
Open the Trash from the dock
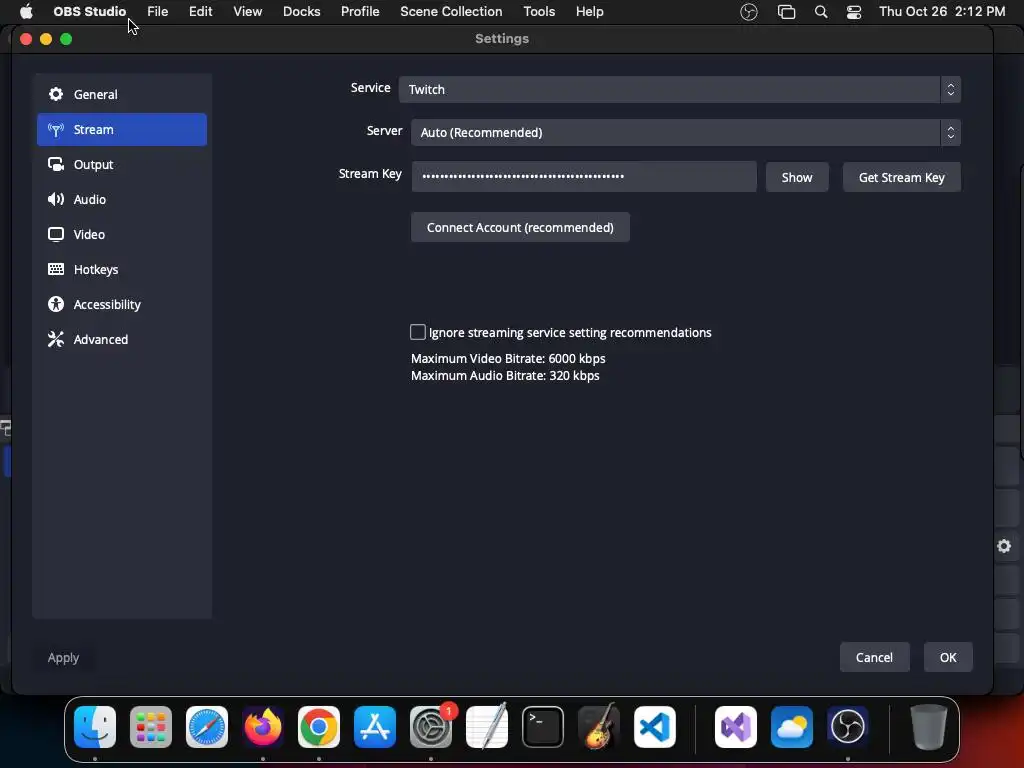pos(929,727)
